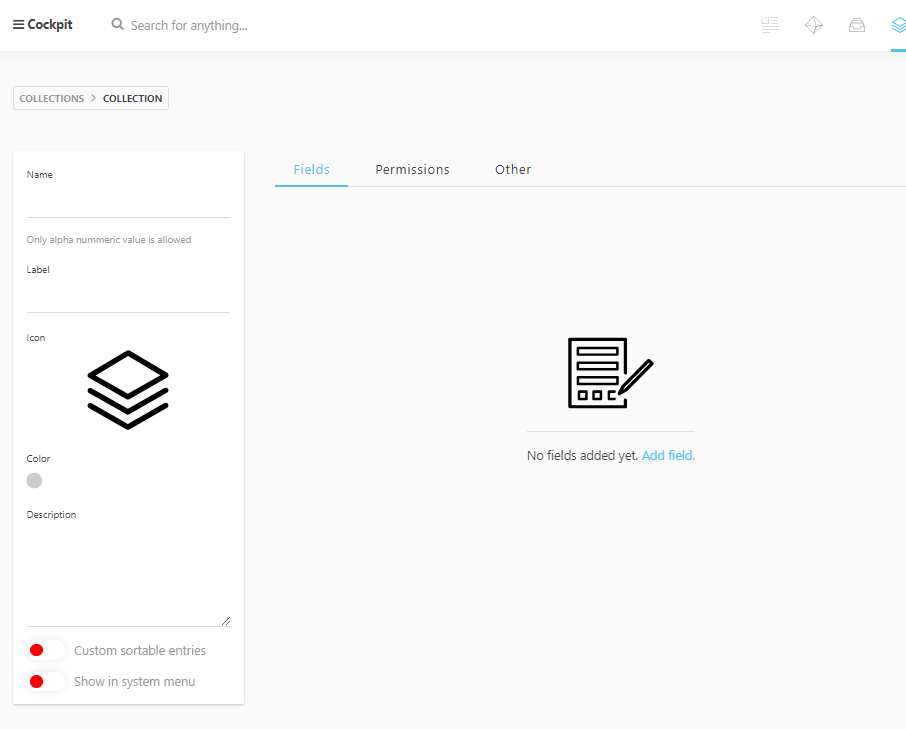Open the grey Color picker circle
Screen dimensions: 906x729
point(34,480)
